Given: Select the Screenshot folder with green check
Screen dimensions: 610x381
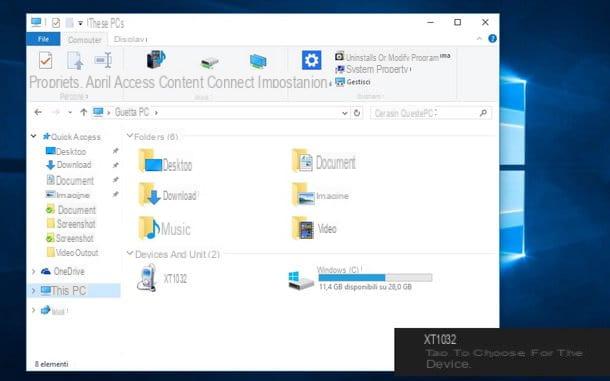Looking at the screenshot, I should click(x=70, y=238).
